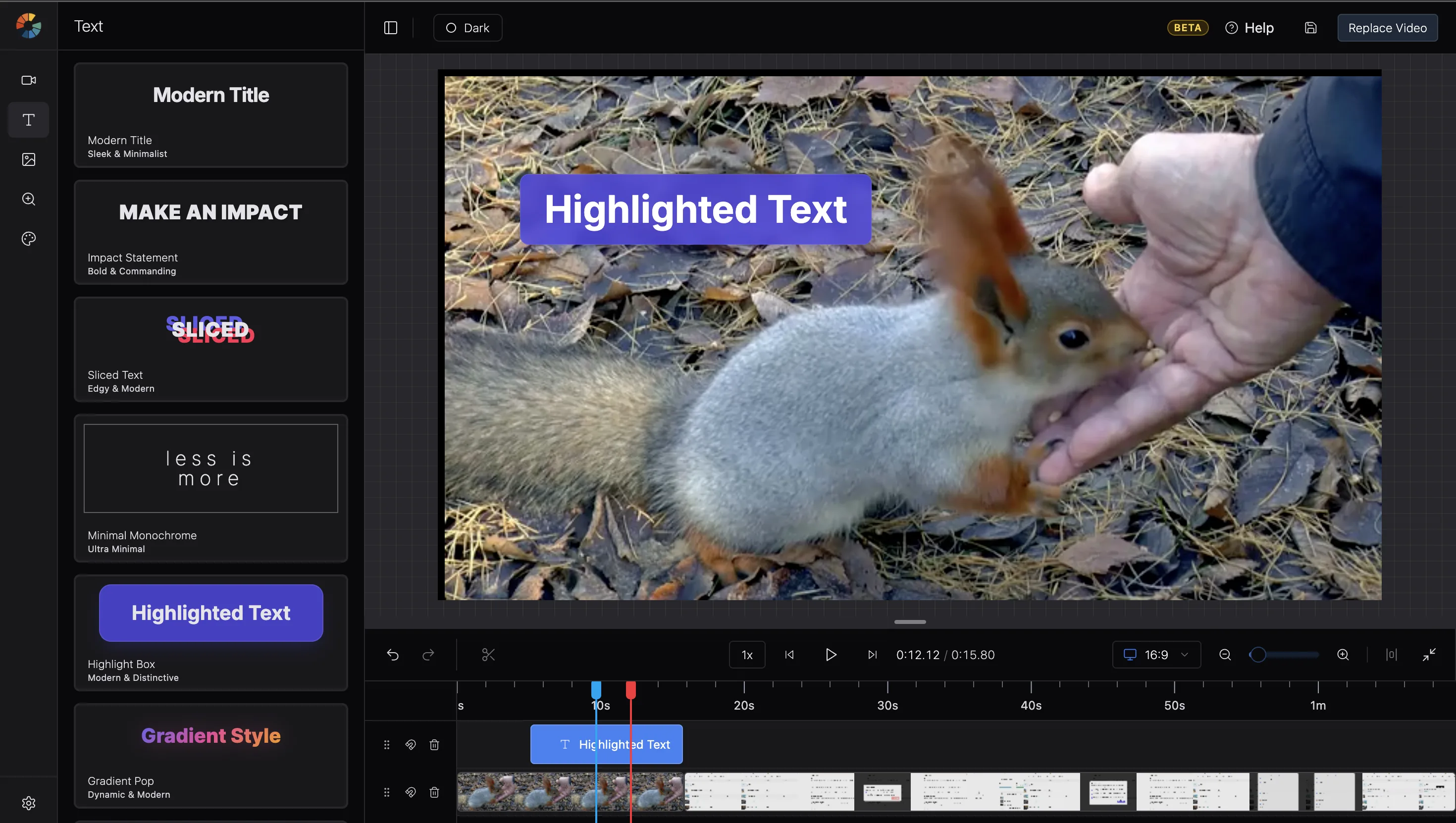Open settings gear in sidebar
Image resolution: width=1456 pixels, height=823 pixels.
pos(28,803)
